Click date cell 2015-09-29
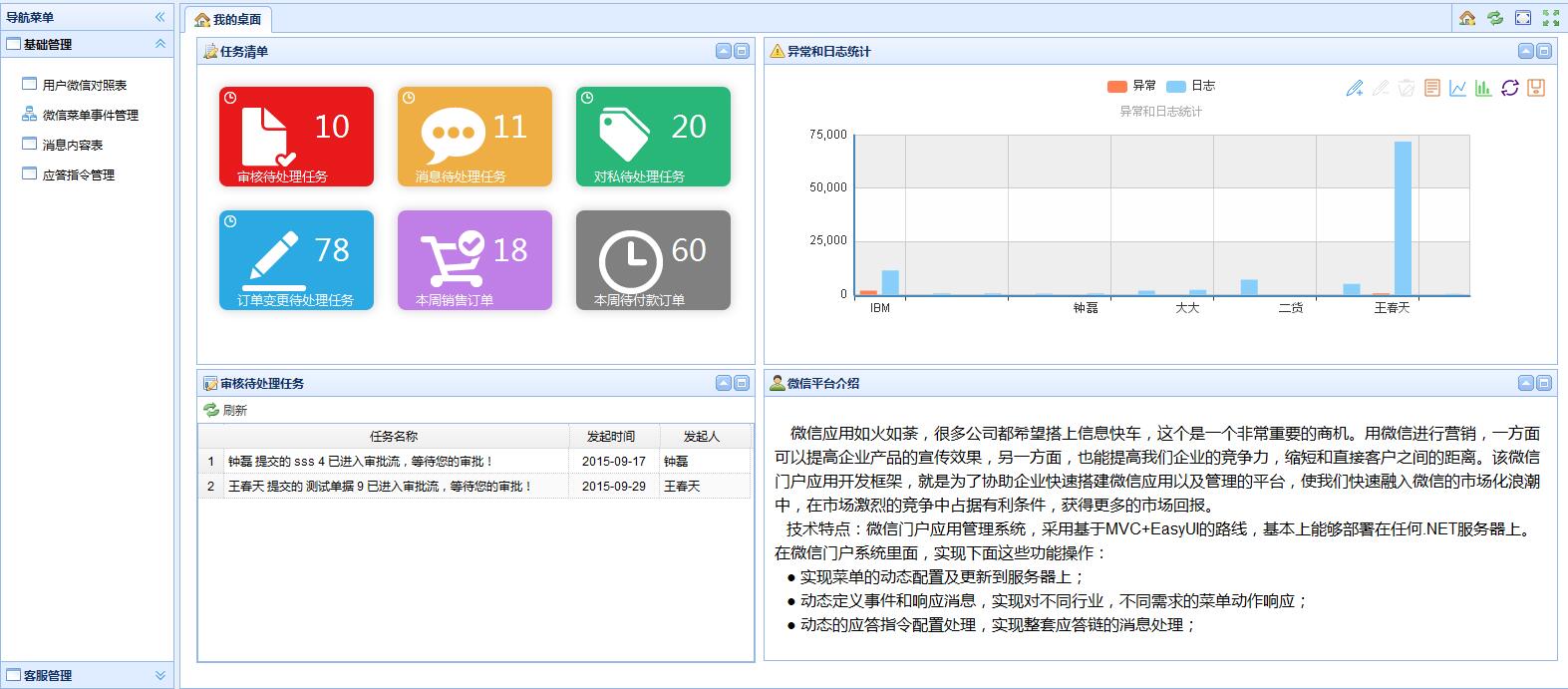Screen dimensions: 1568x689 click(614, 487)
